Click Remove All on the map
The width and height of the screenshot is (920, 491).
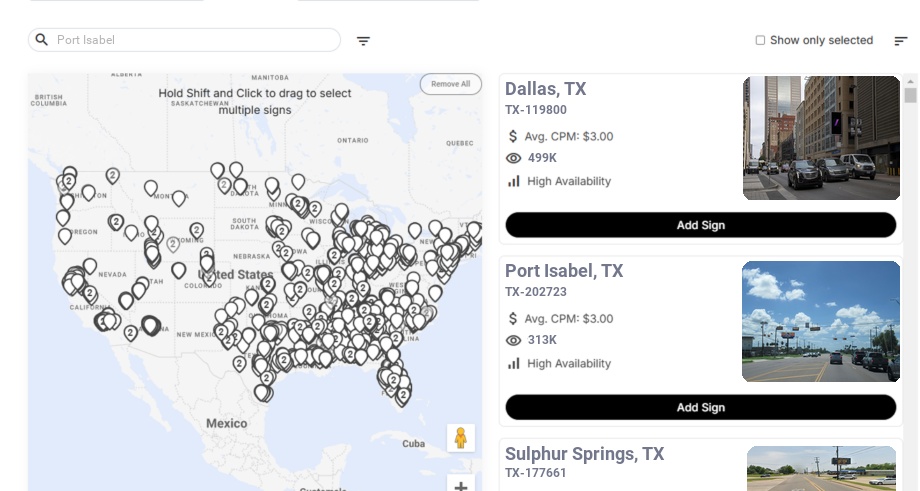pyautogui.click(x=450, y=84)
